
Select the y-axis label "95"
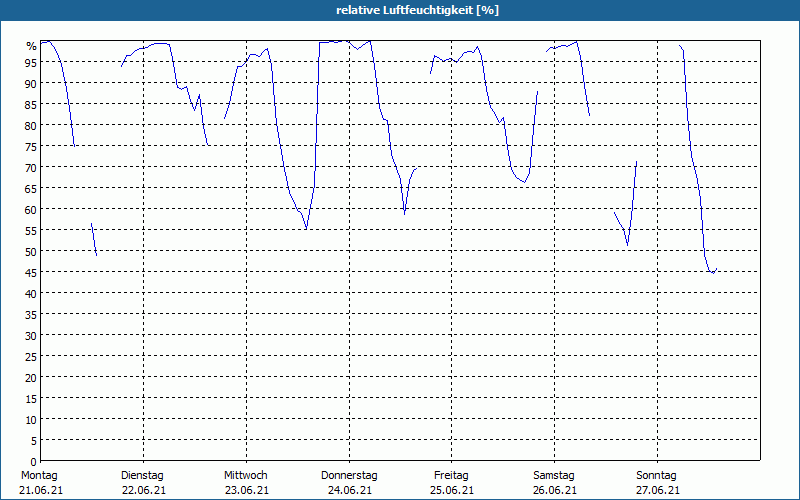31,63
